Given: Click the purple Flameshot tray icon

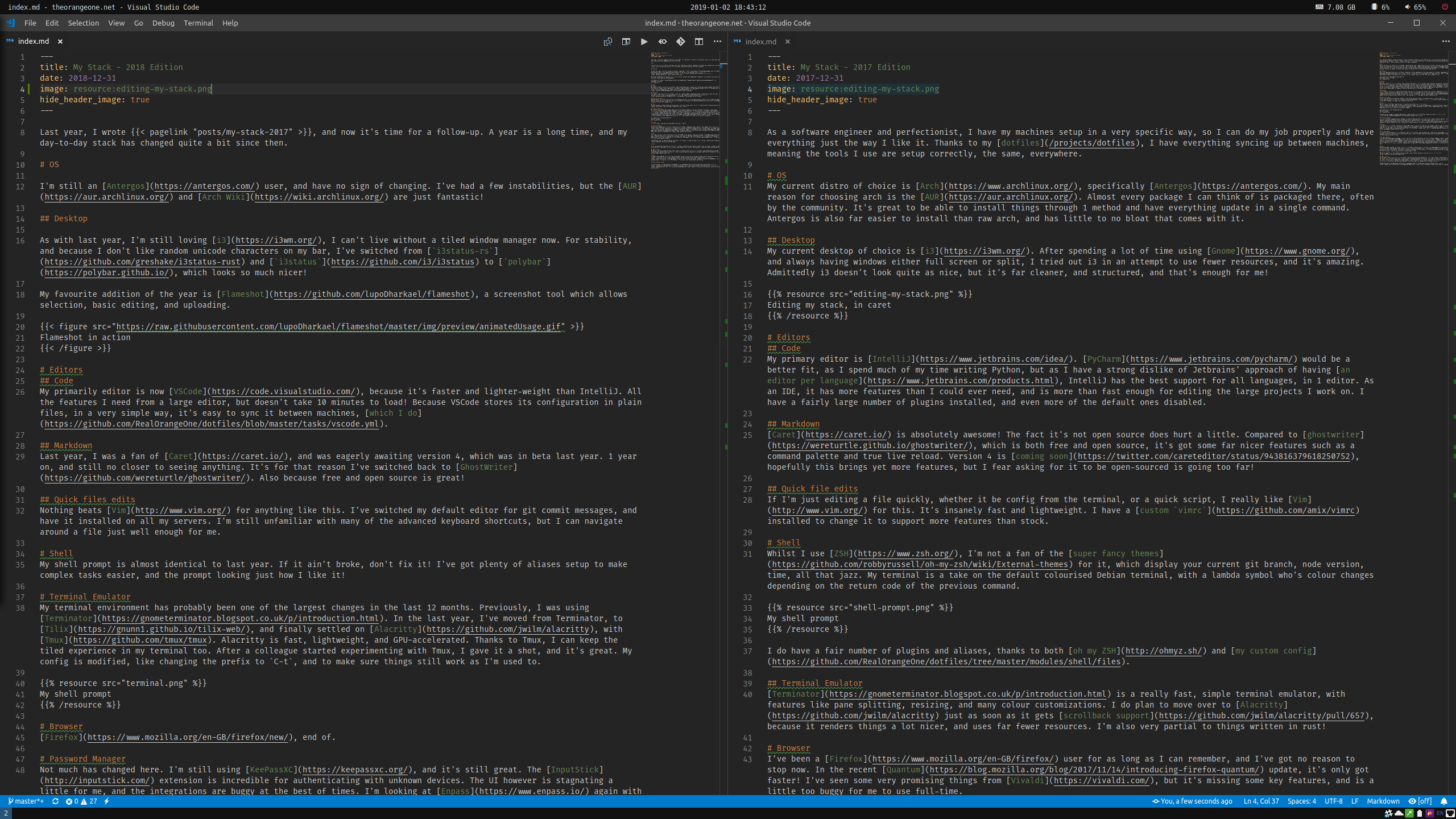Looking at the screenshot, I should pos(1430,813).
